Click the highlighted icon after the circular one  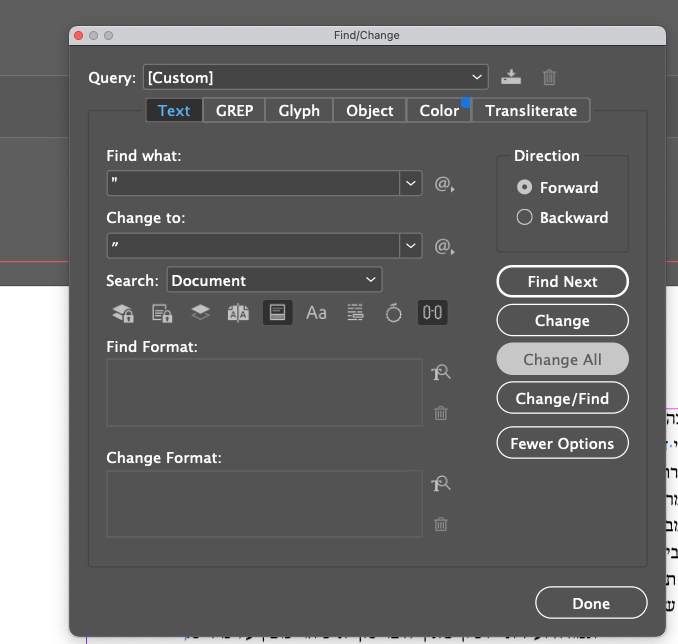point(432,312)
